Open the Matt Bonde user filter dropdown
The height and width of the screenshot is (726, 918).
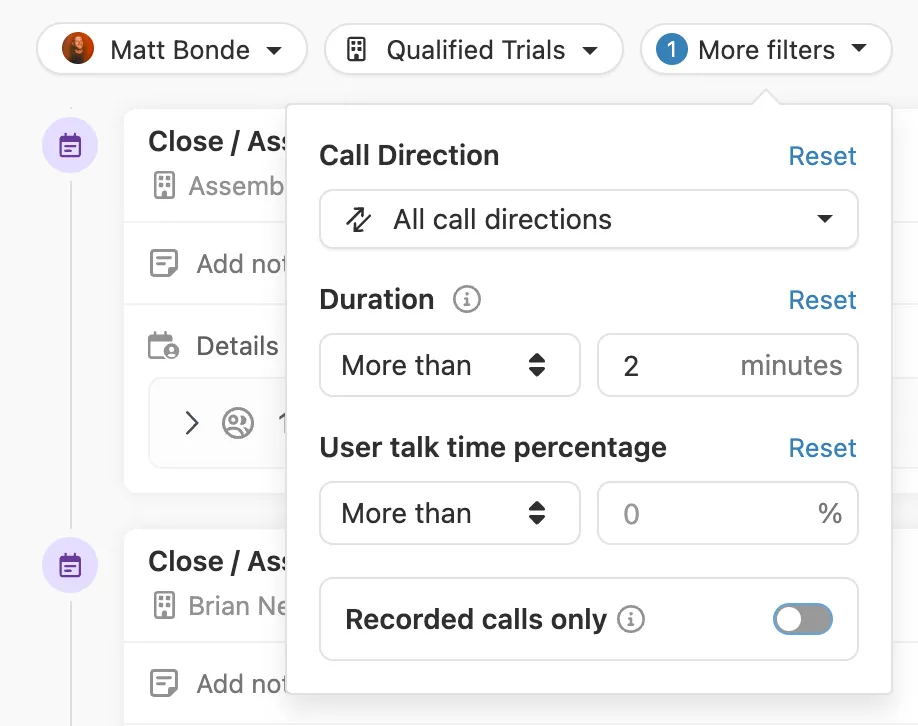point(172,49)
